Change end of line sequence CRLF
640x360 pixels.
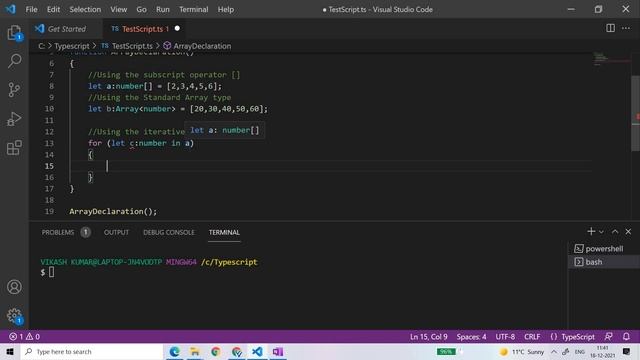coord(532,337)
